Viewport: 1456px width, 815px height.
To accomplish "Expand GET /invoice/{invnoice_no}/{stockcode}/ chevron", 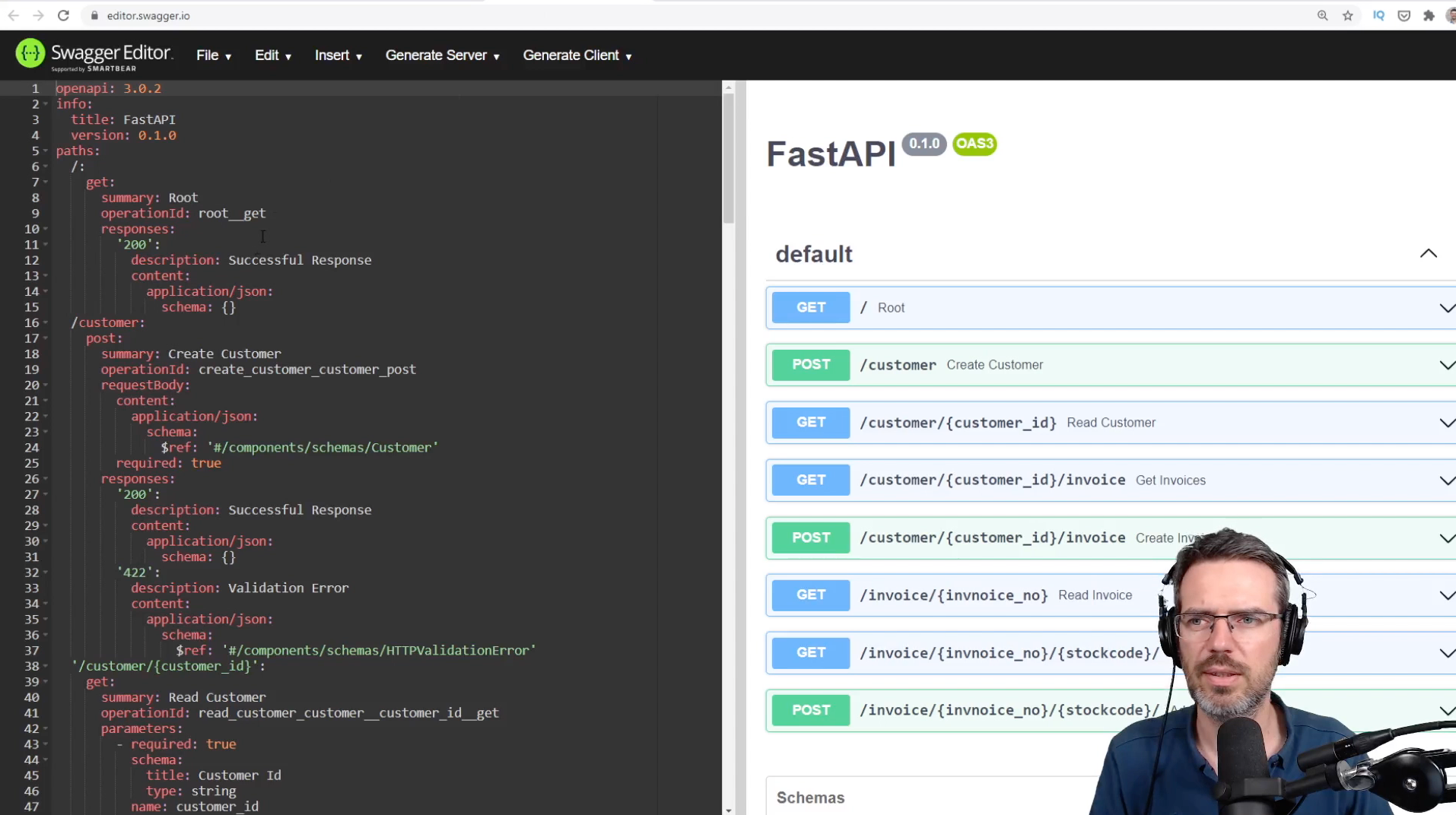I will (x=1446, y=653).
